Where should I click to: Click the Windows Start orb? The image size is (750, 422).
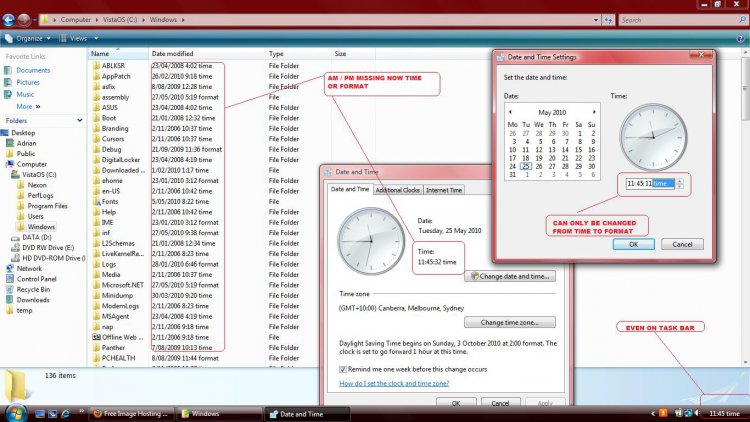(x=16, y=413)
